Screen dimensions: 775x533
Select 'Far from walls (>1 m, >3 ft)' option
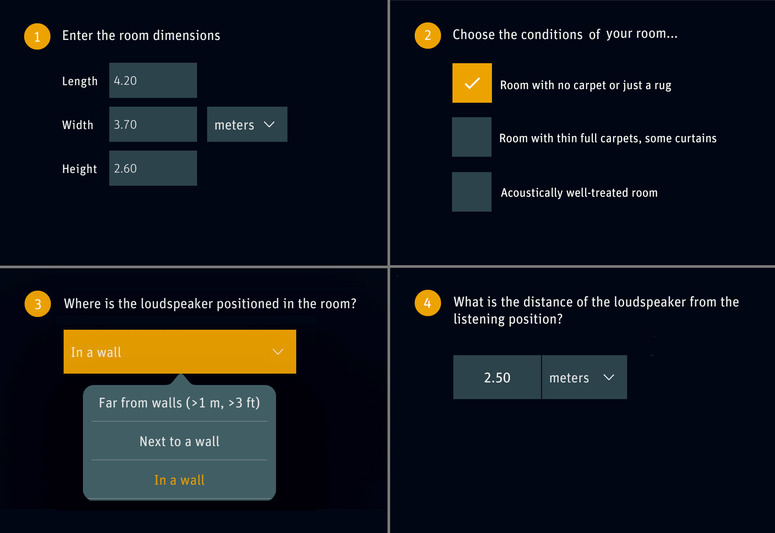[179, 403]
